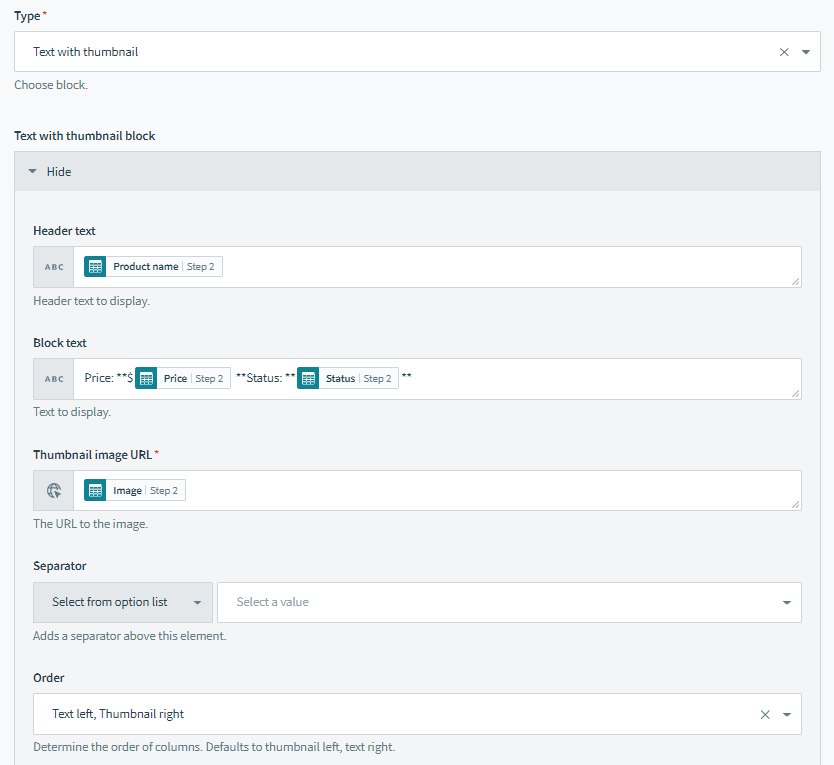Click the Price datapill table icon
Viewport: 834px width, 765px height.
click(146, 379)
